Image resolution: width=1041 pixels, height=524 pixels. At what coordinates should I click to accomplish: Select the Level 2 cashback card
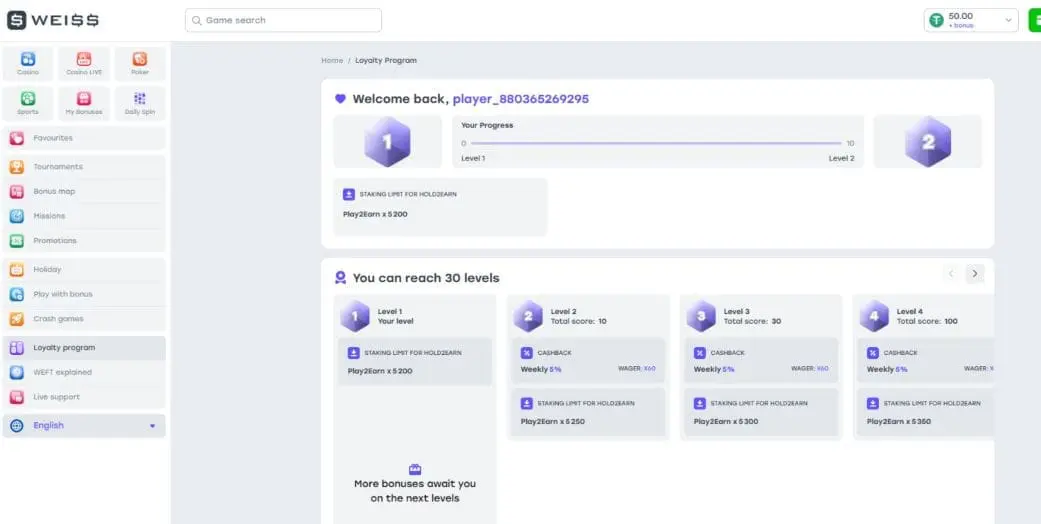(588, 361)
